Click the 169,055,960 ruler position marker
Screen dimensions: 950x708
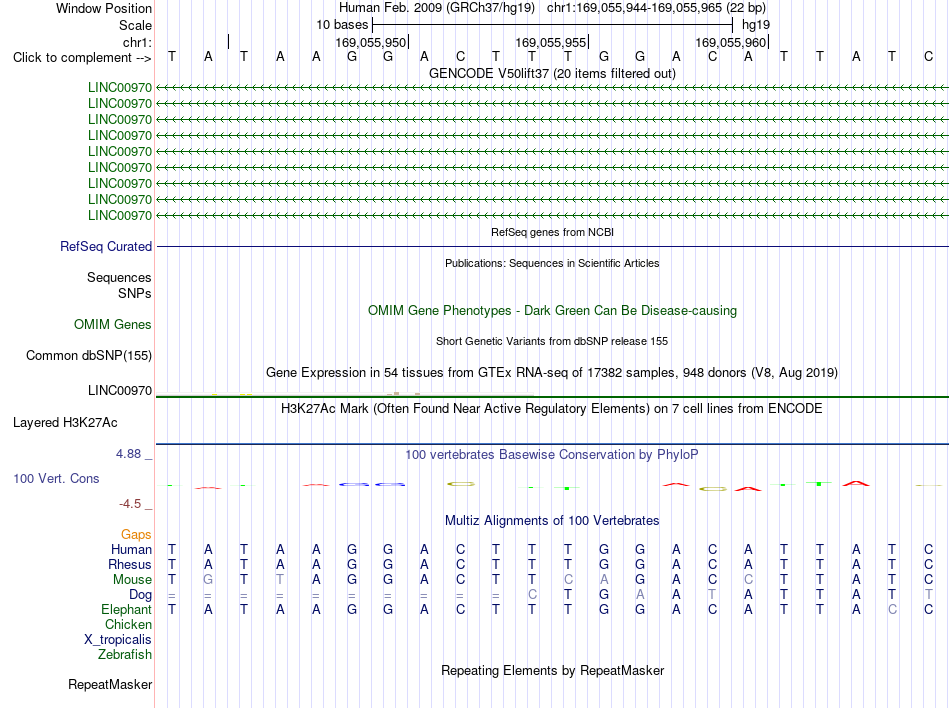[730, 42]
